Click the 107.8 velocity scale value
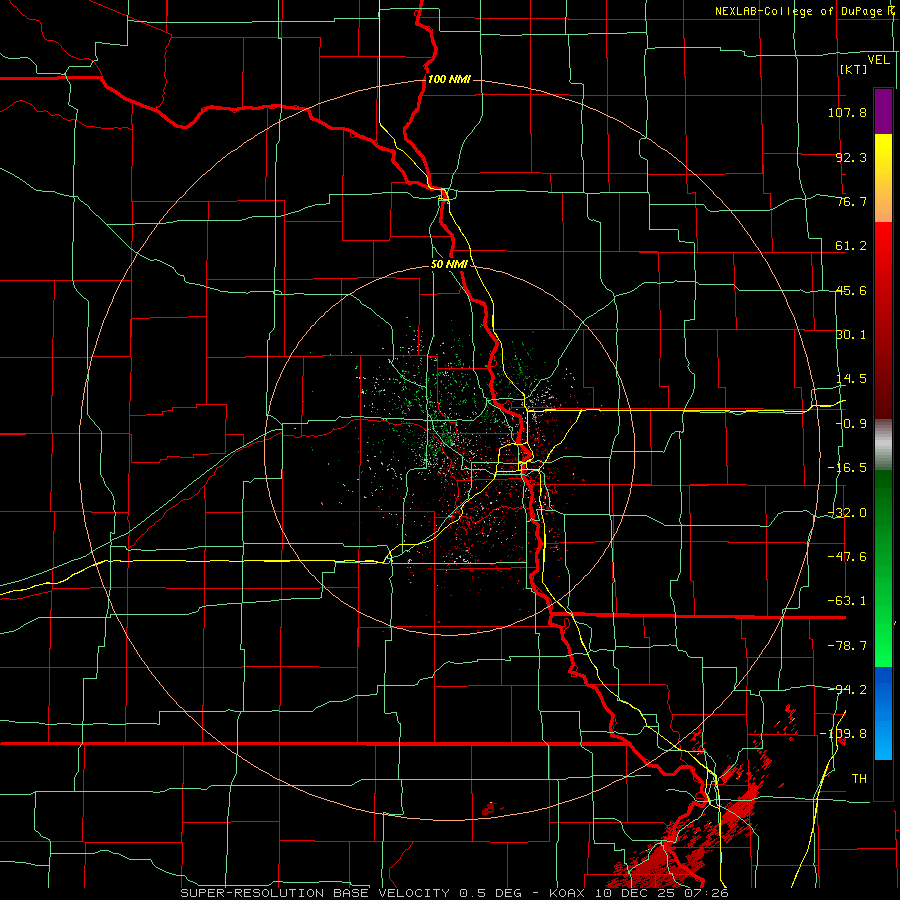The height and width of the screenshot is (900, 900). (x=847, y=112)
